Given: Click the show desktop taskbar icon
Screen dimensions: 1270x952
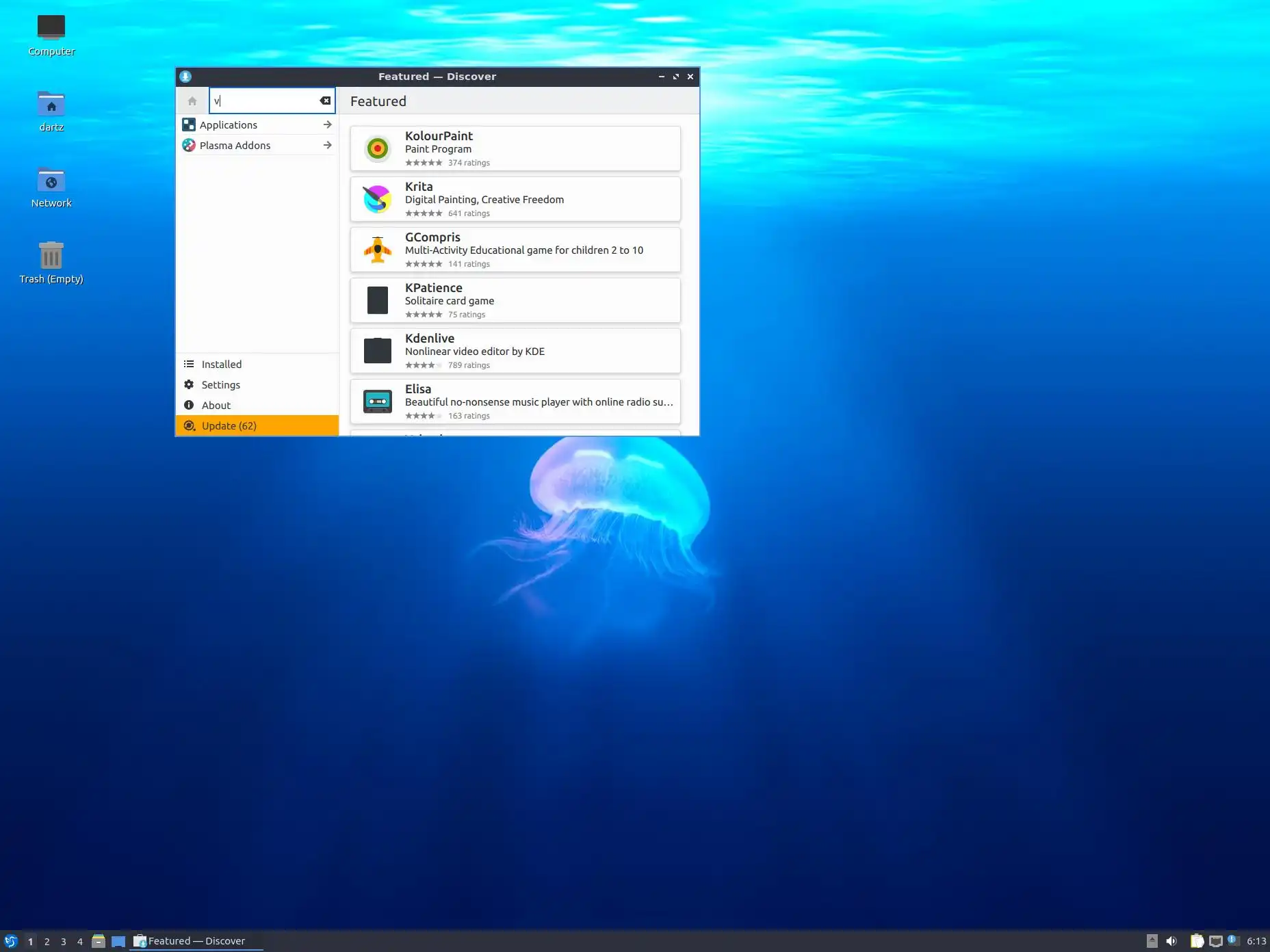Looking at the screenshot, I should click(x=118, y=941).
